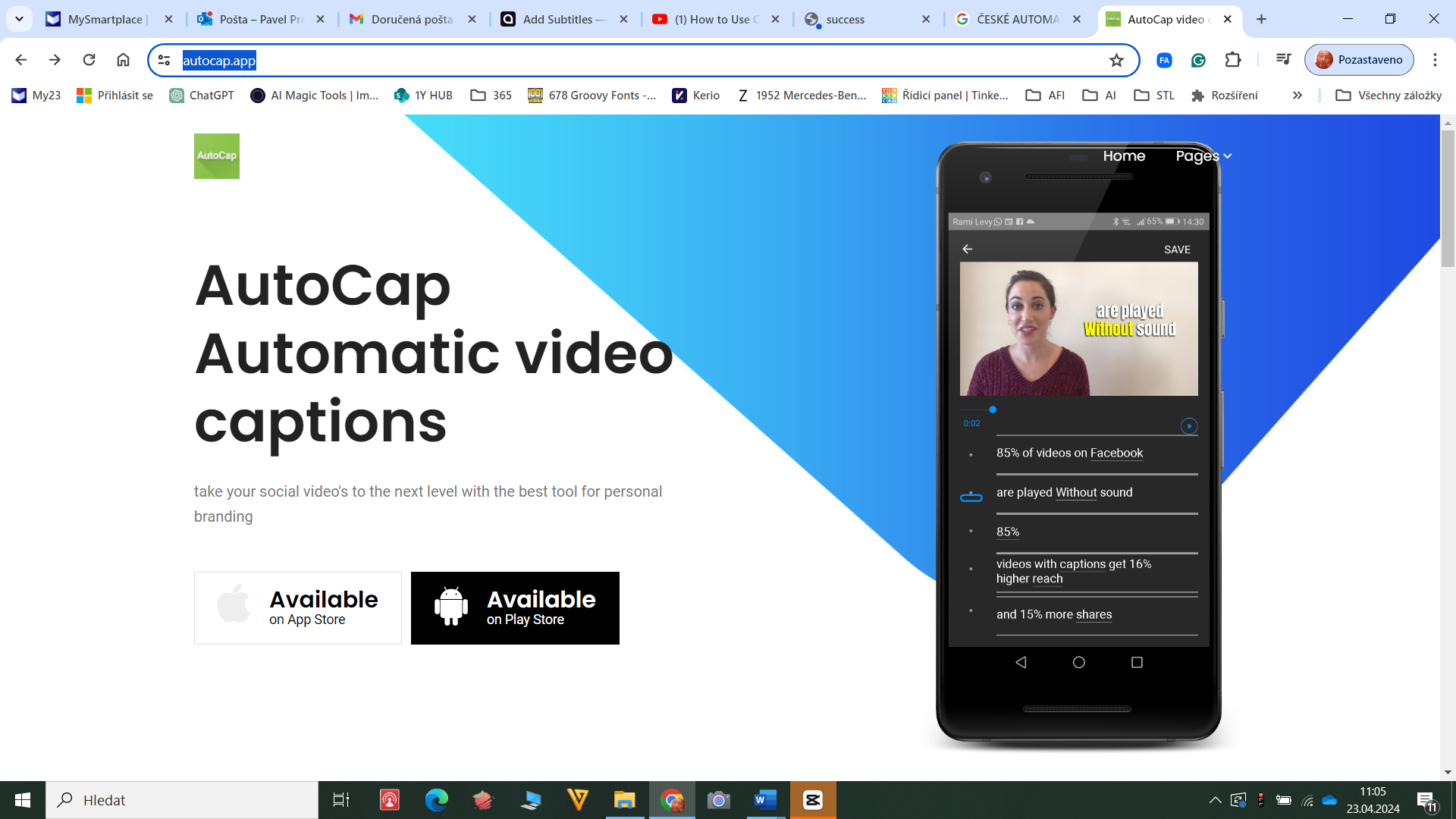Image resolution: width=1456 pixels, height=819 pixels.
Task: Open File Explorer from taskbar
Action: [624, 800]
